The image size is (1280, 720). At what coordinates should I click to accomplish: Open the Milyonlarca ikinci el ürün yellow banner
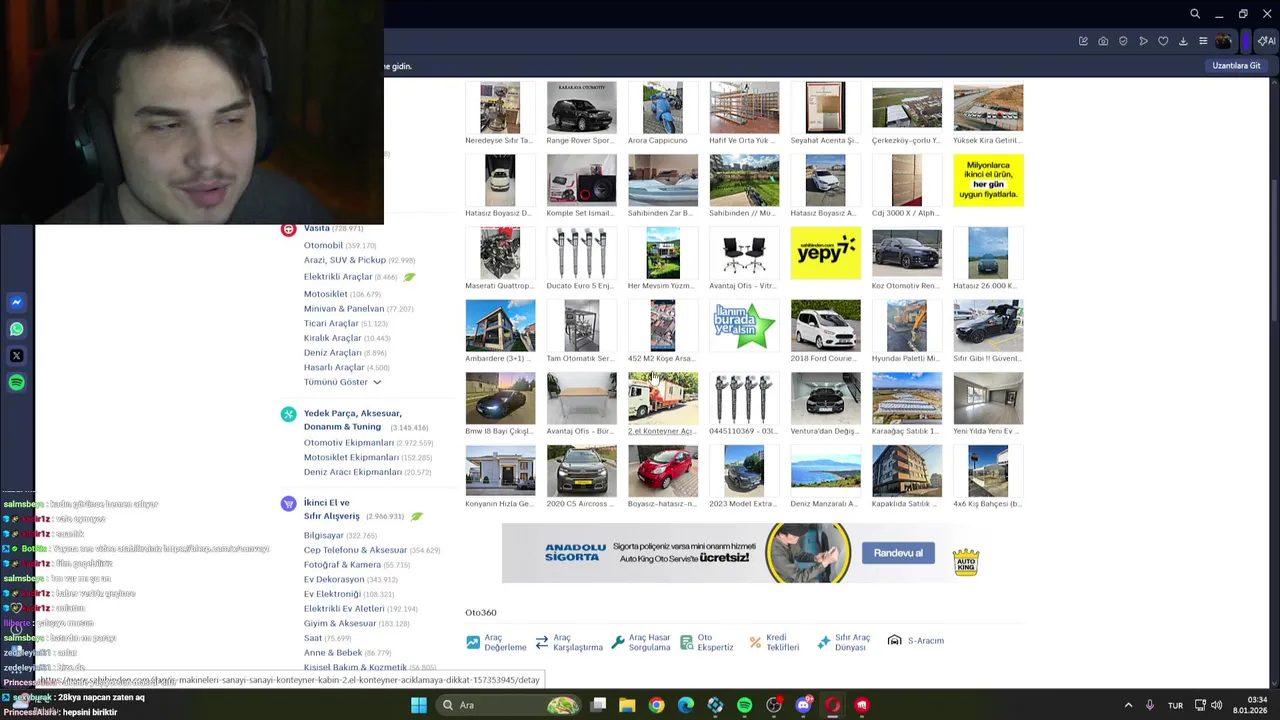click(x=988, y=180)
